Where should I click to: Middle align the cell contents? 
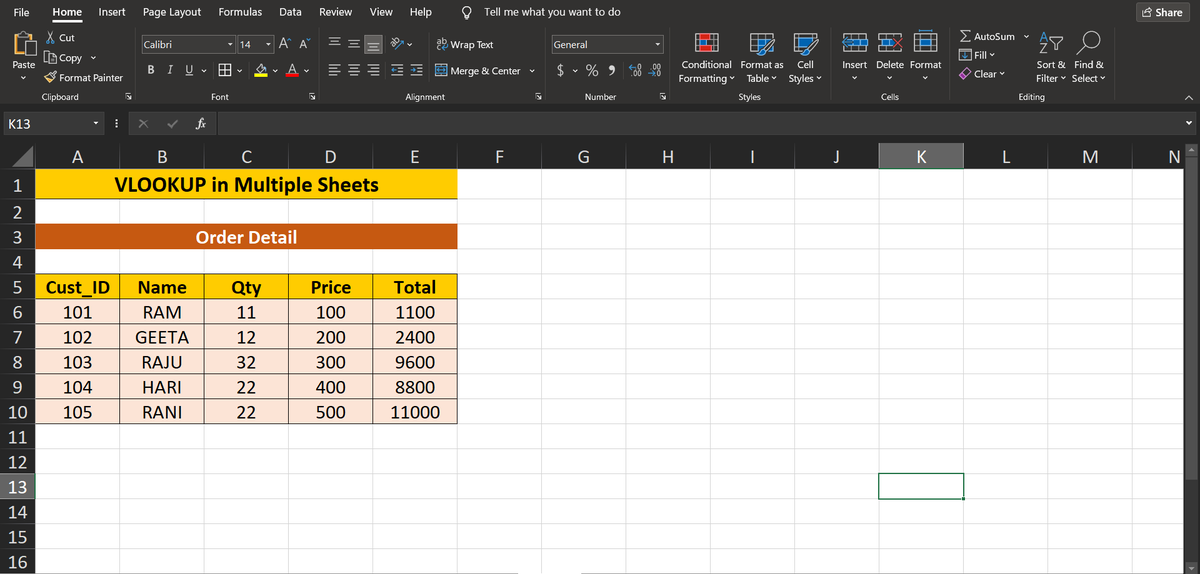click(353, 45)
